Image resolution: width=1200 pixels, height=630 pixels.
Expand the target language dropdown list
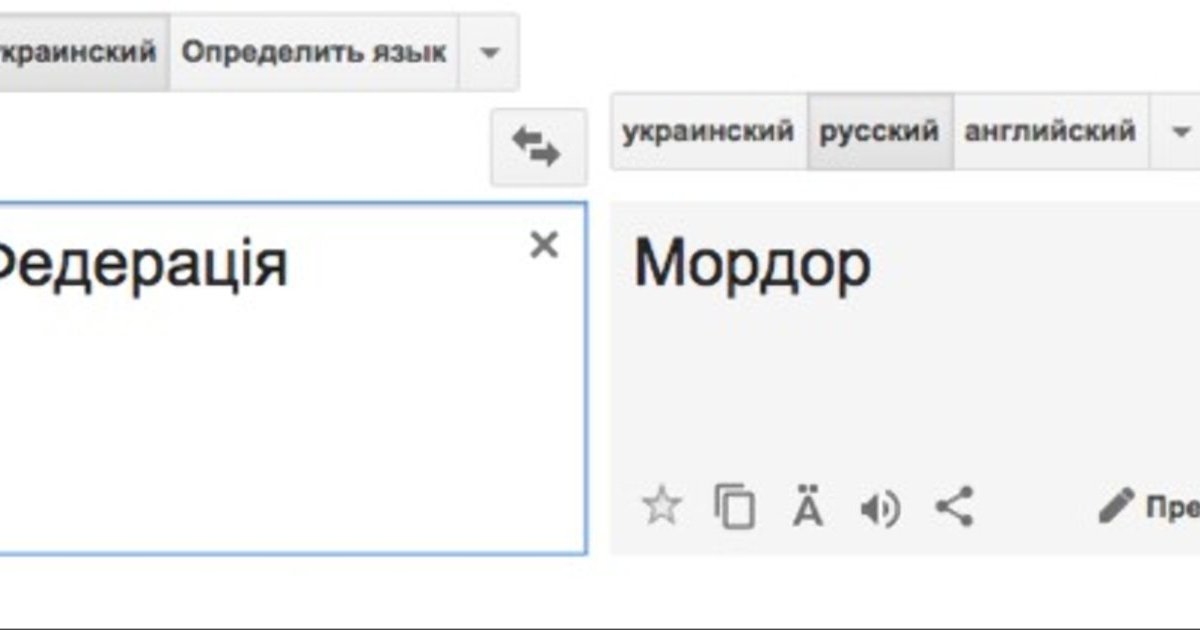pos(1180,131)
